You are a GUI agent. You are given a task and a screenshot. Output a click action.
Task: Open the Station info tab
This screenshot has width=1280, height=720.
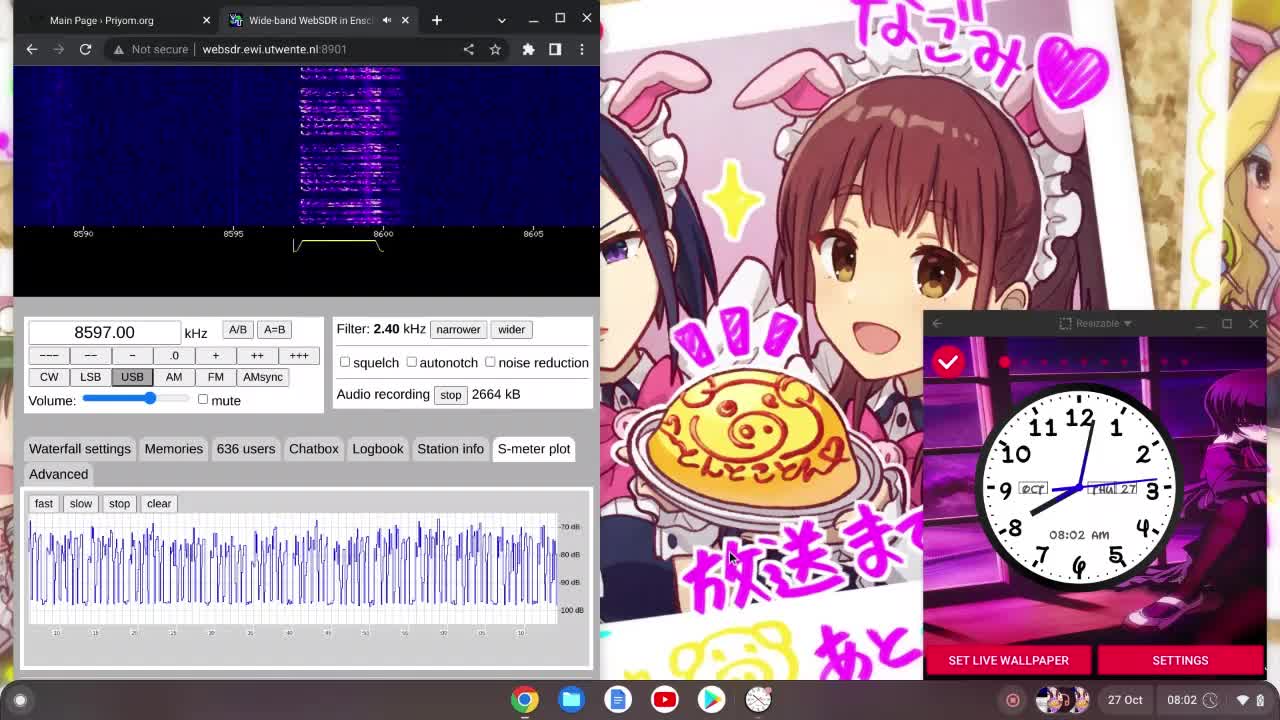coord(450,449)
